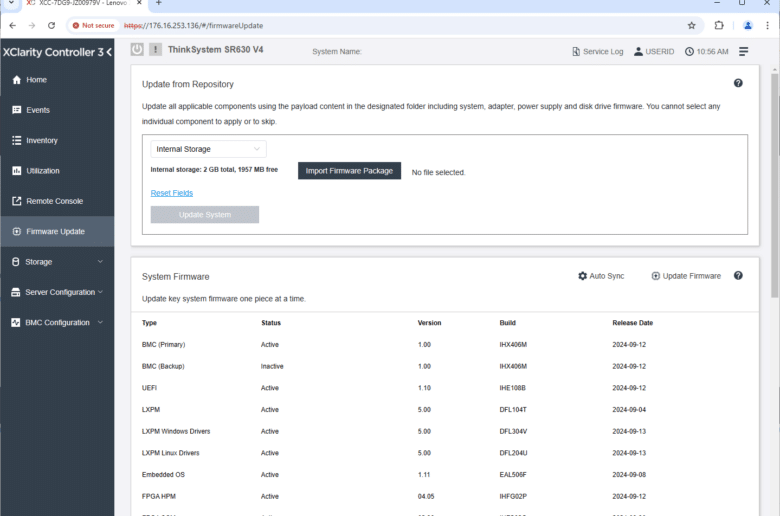Screen dimensions: 780x516
Task: Bookmark this page with the star icon
Action: coord(691,25)
